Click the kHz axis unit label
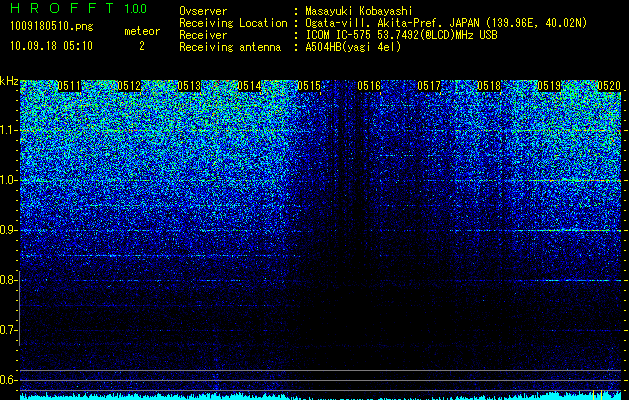 9,81
